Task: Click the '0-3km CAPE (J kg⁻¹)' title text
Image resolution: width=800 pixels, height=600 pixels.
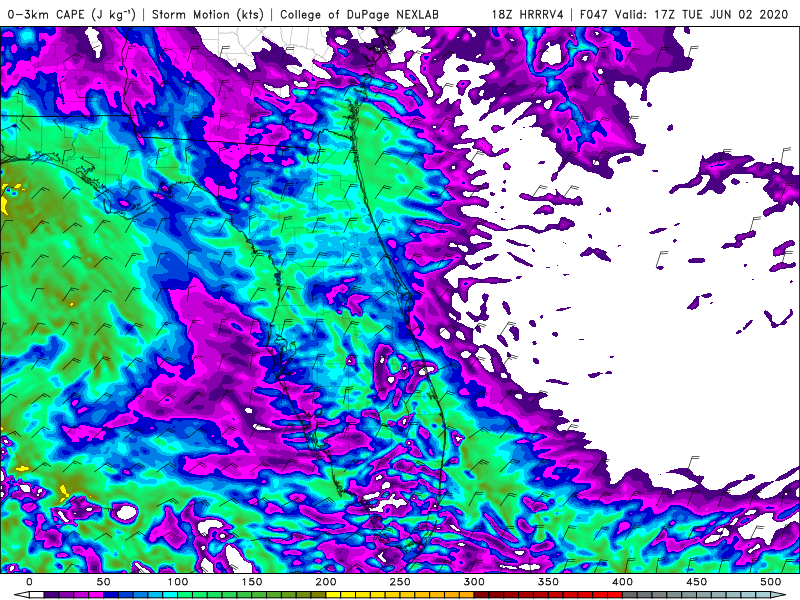Action: tap(71, 14)
